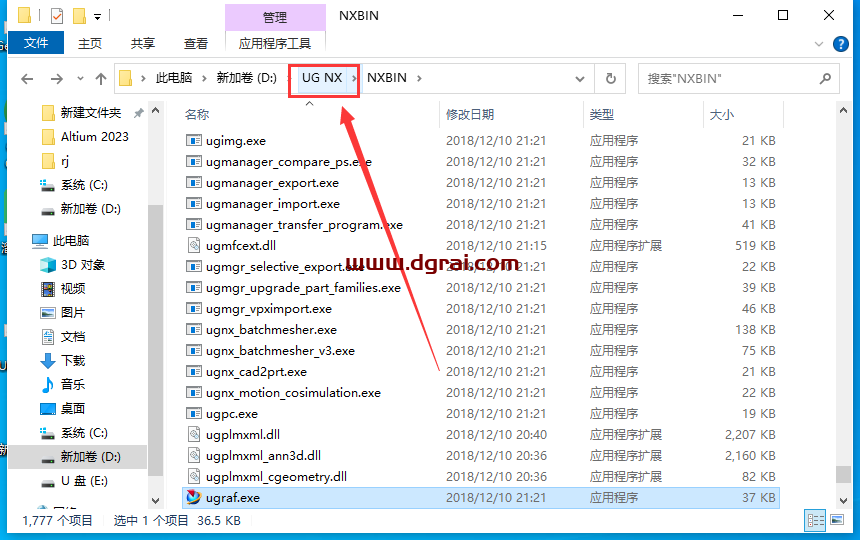Click the ugplmxml.dll file icon
860x540 pixels.
click(194, 434)
